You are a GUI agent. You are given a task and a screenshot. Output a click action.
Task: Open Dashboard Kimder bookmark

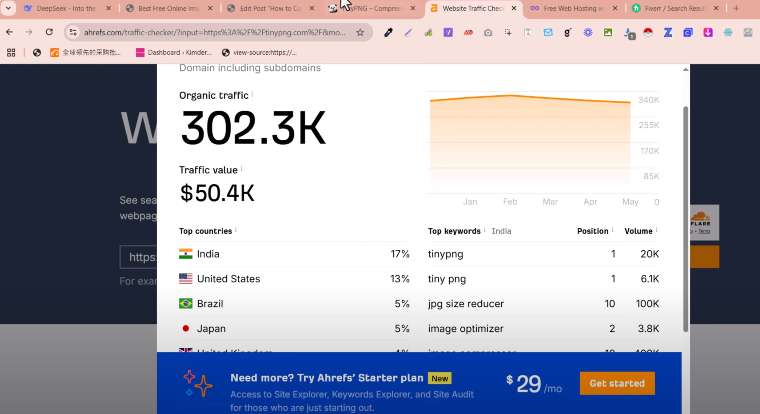[174, 52]
